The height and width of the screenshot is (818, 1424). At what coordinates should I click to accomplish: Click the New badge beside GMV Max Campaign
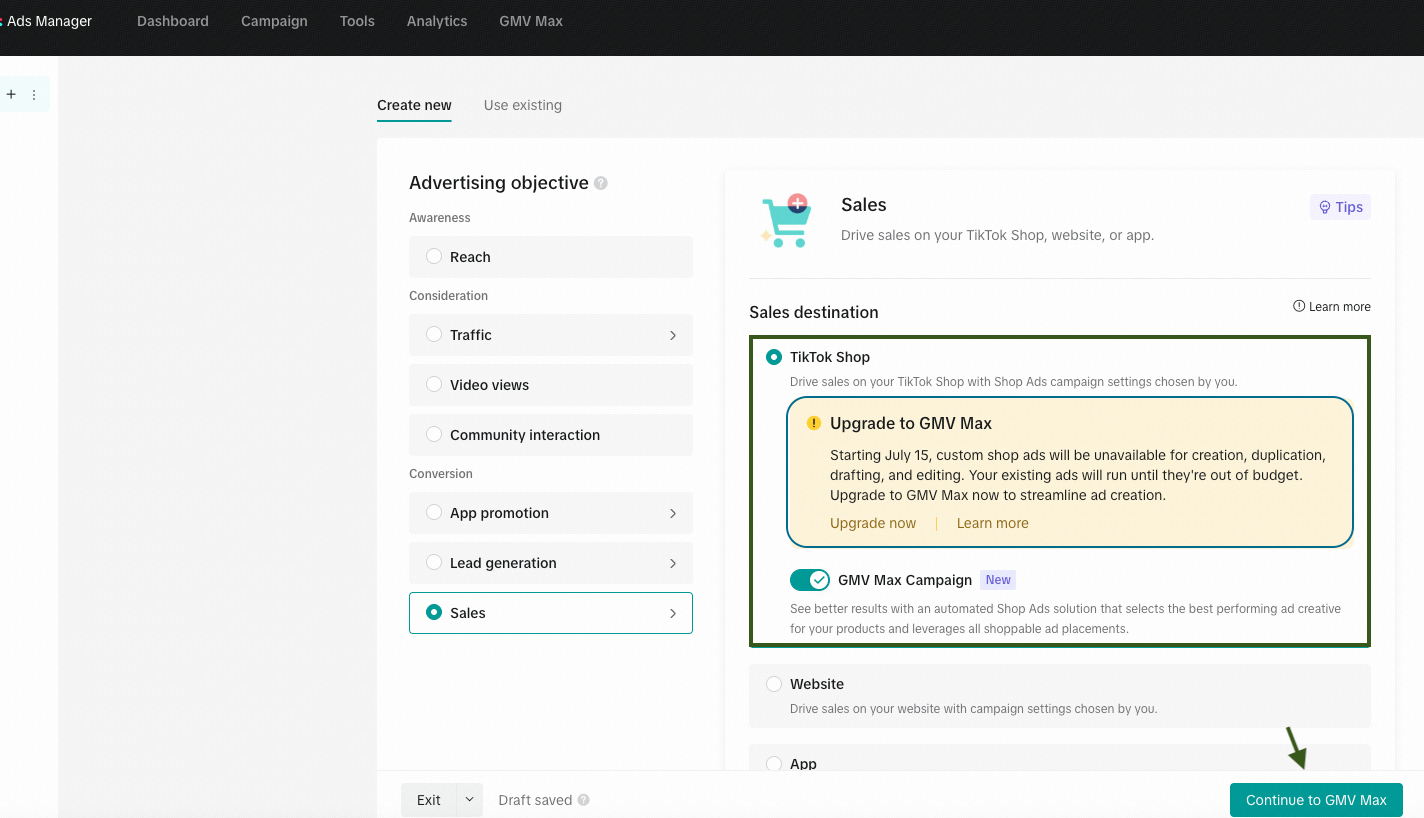(998, 580)
